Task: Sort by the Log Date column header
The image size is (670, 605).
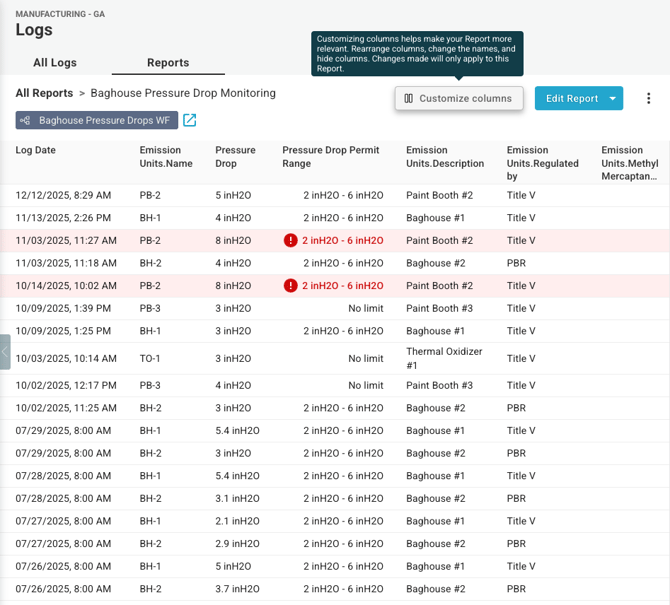Action: (36, 150)
